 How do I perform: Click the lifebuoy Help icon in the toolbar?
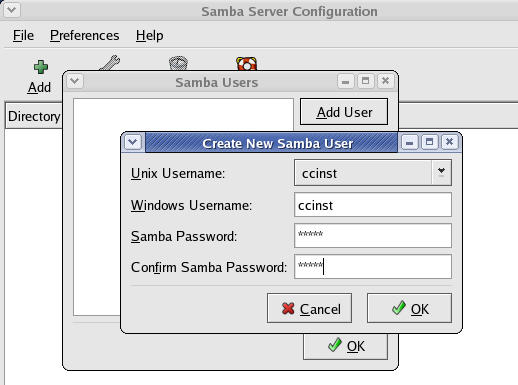pyautogui.click(x=246, y=64)
